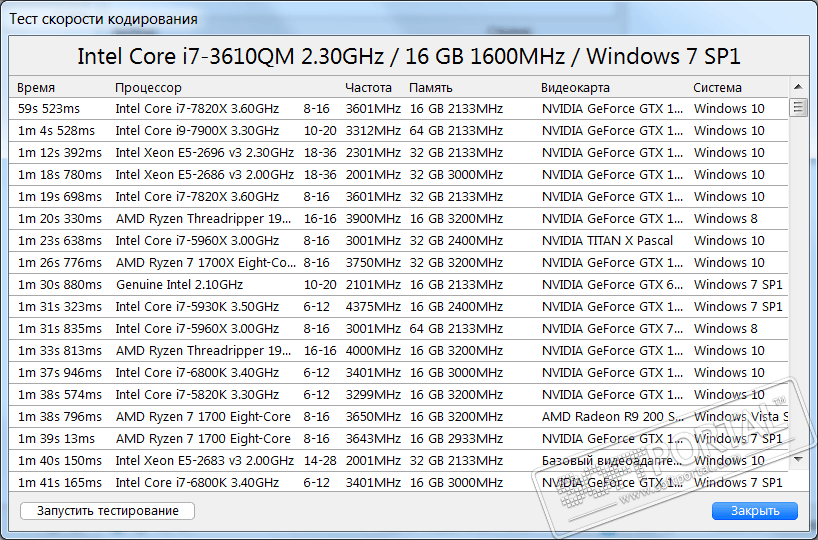Select the row with time 1m 37s 946ms

[398, 373]
